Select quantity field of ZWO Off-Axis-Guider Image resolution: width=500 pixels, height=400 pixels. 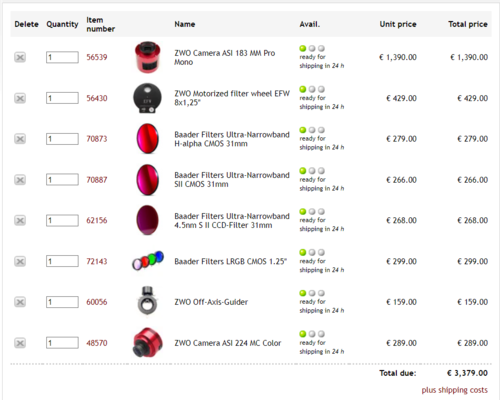[x=62, y=302]
